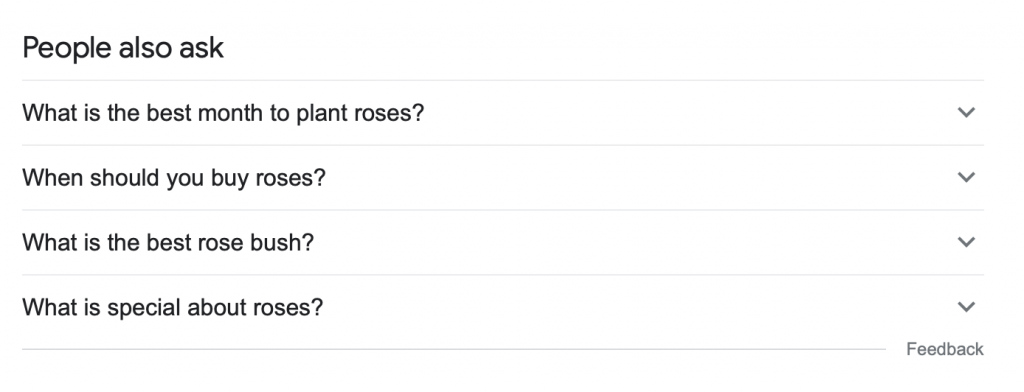Click the People also ask heading
The width and height of the screenshot is (1024, 392).
(123, 48)
